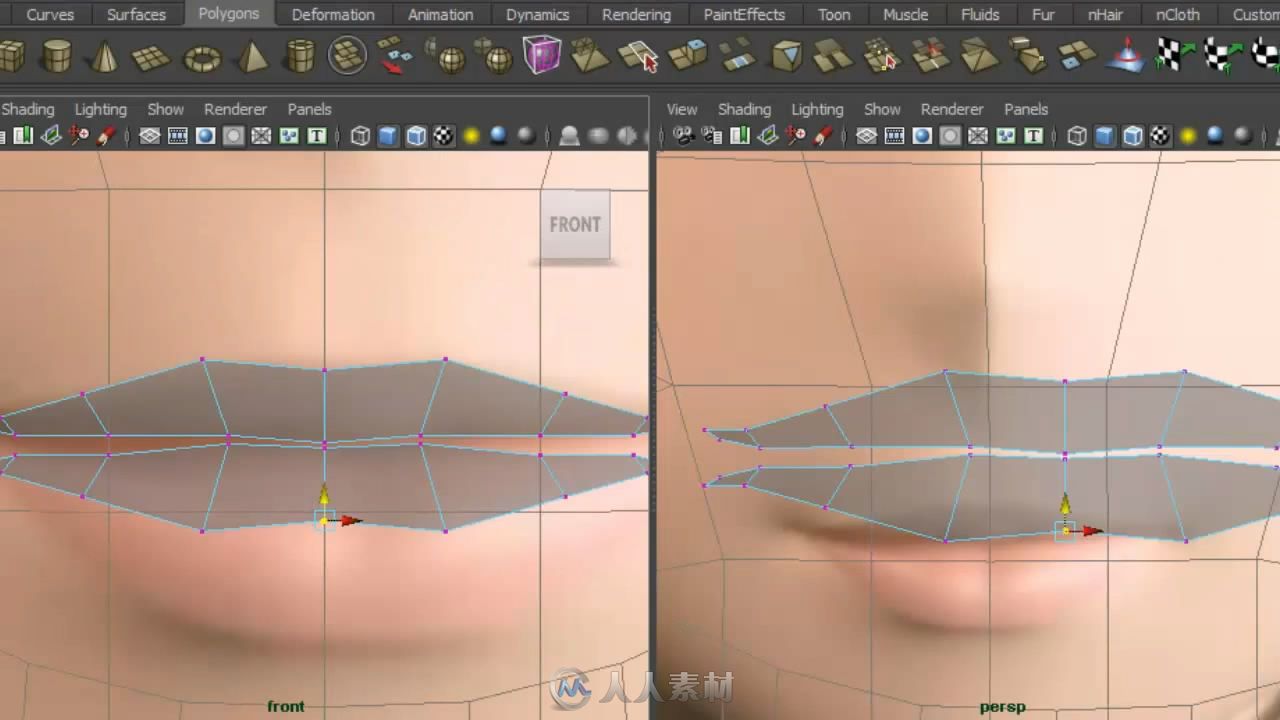Click the pyramid-on-plane shelf icon
The image size is (1280, 720).
590,56
